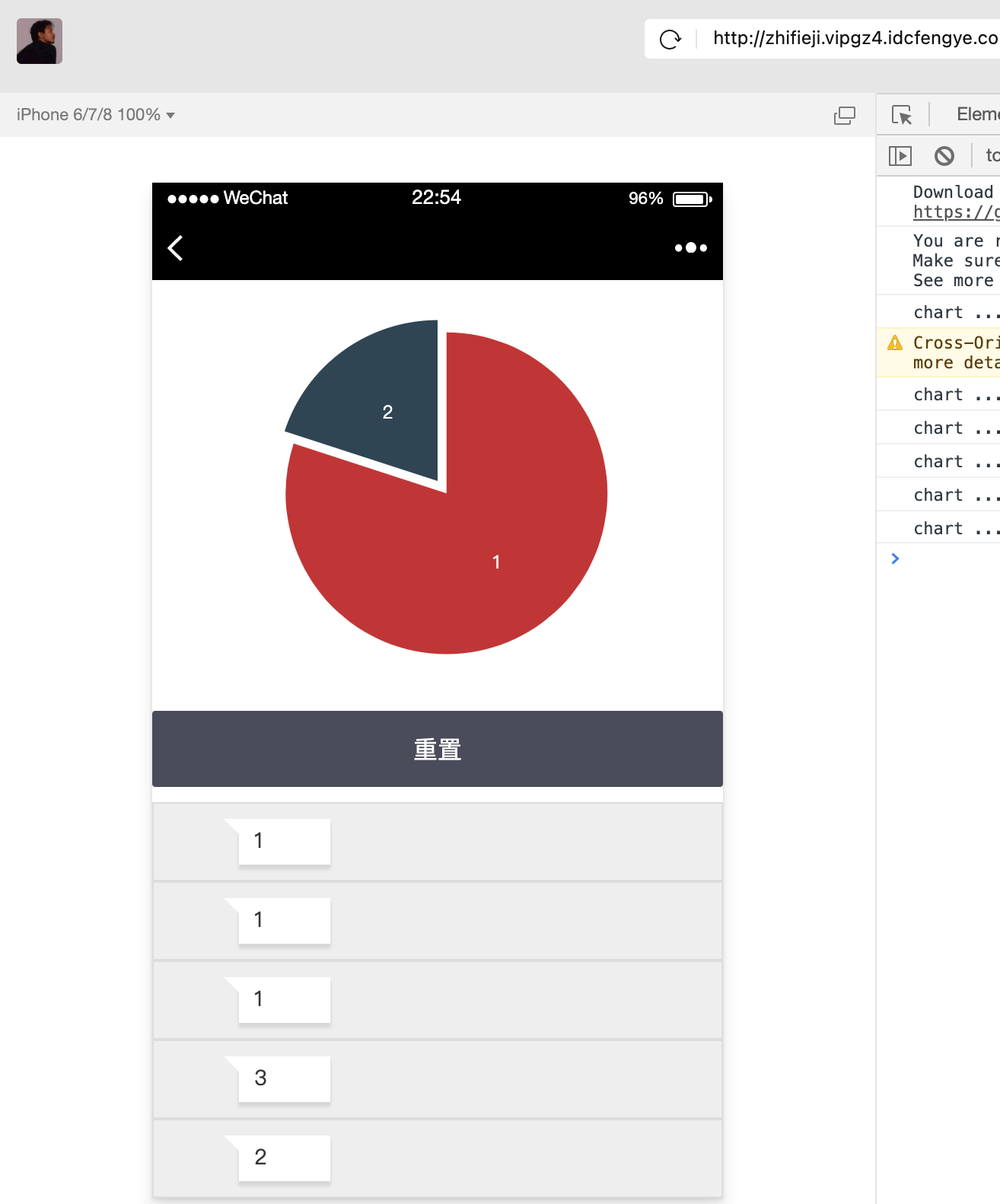Click the detach simulator window icon
The height and width of the screenshot is (1204, 1000).
pyautogui.click(x=845, y=115)
